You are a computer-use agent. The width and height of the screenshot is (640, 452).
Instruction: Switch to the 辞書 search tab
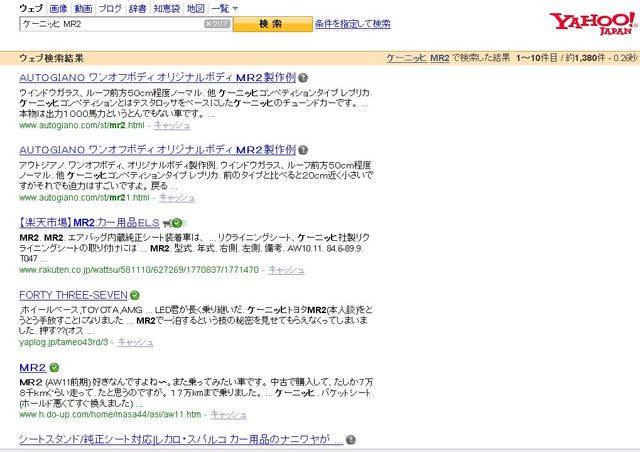click(x=137, y=9)
